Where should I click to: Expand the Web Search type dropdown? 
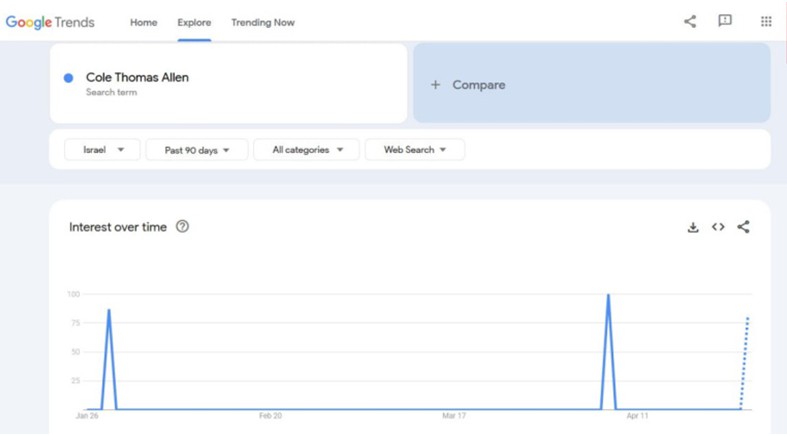click(x=415, y=150)
